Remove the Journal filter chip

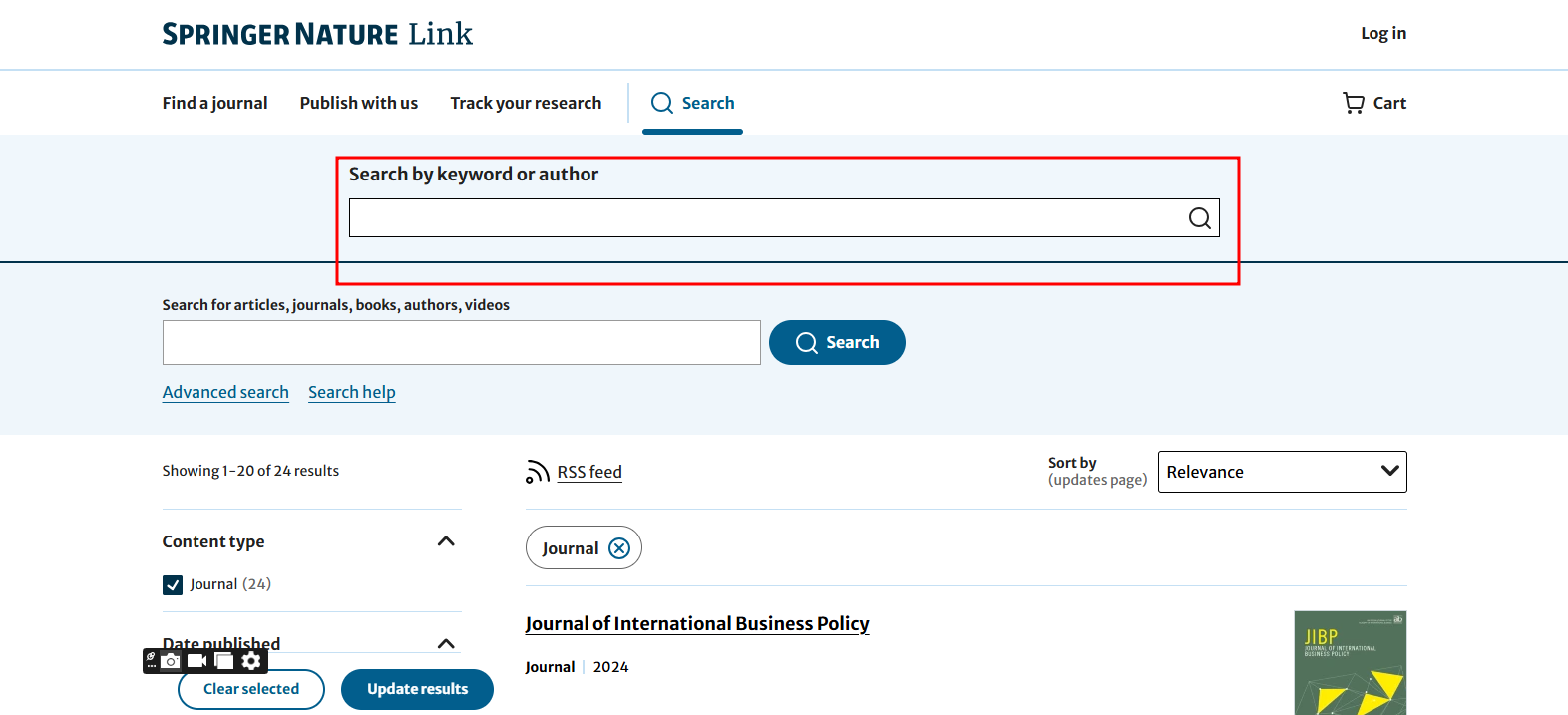(619, 548)
